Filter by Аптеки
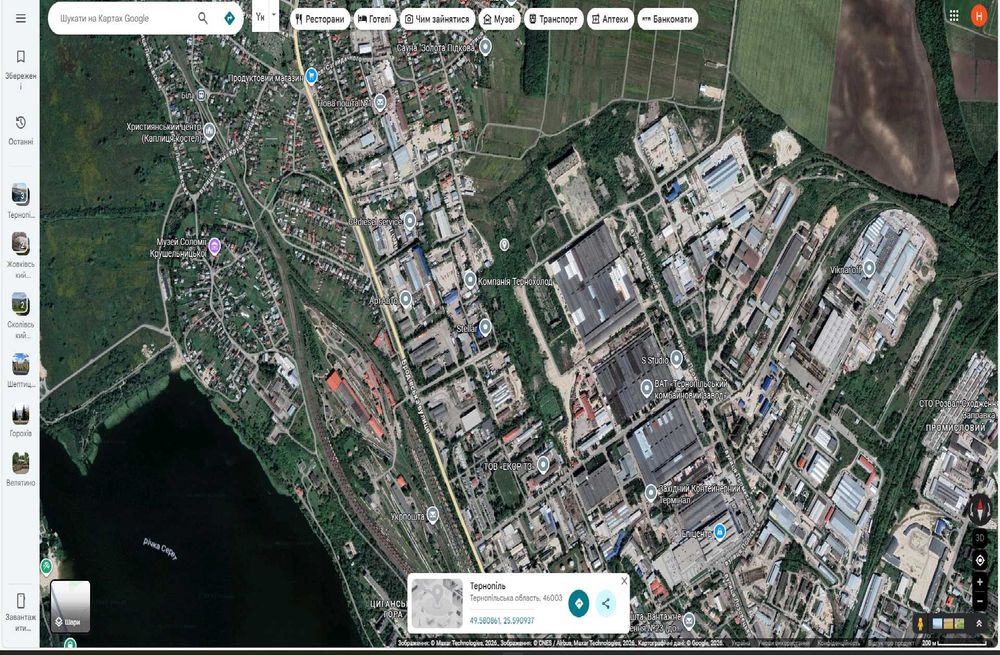This screenshot has height=655, width=1000. 610,19
